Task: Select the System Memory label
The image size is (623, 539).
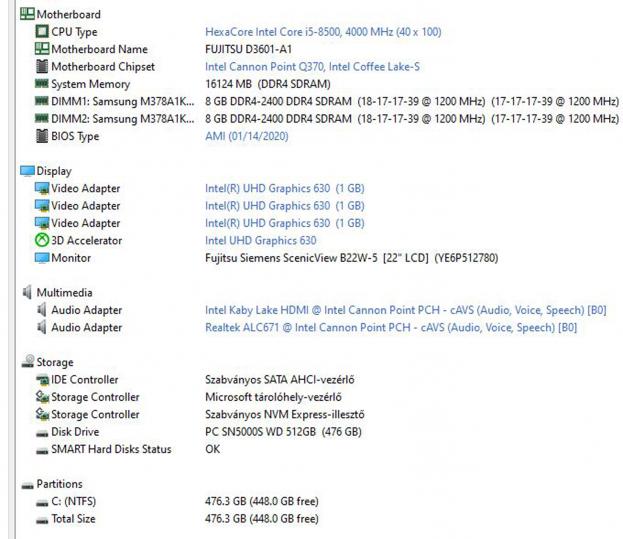Action: [91, 84]
